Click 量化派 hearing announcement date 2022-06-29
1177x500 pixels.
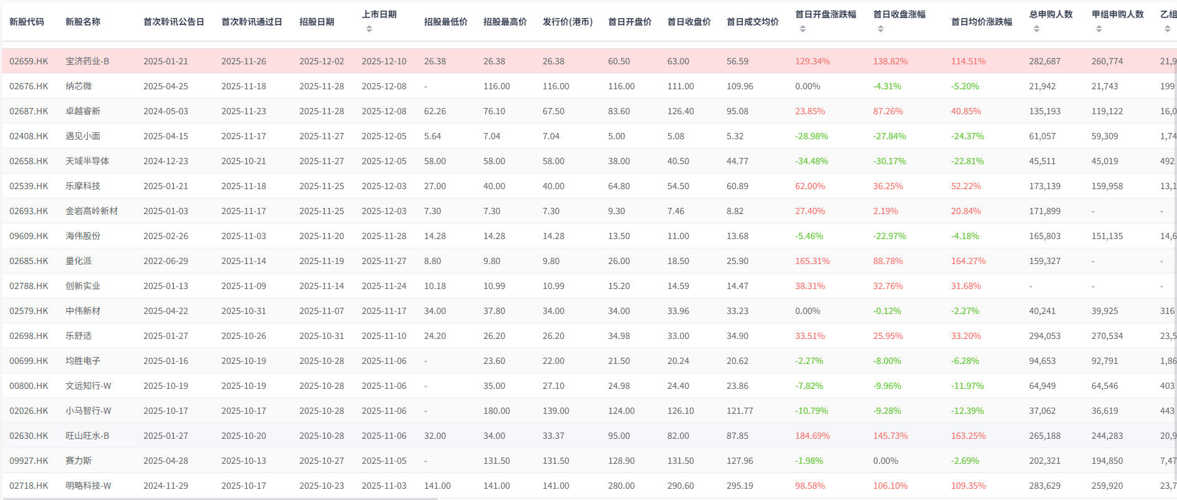pyautogui.click(x=166, y=261)
